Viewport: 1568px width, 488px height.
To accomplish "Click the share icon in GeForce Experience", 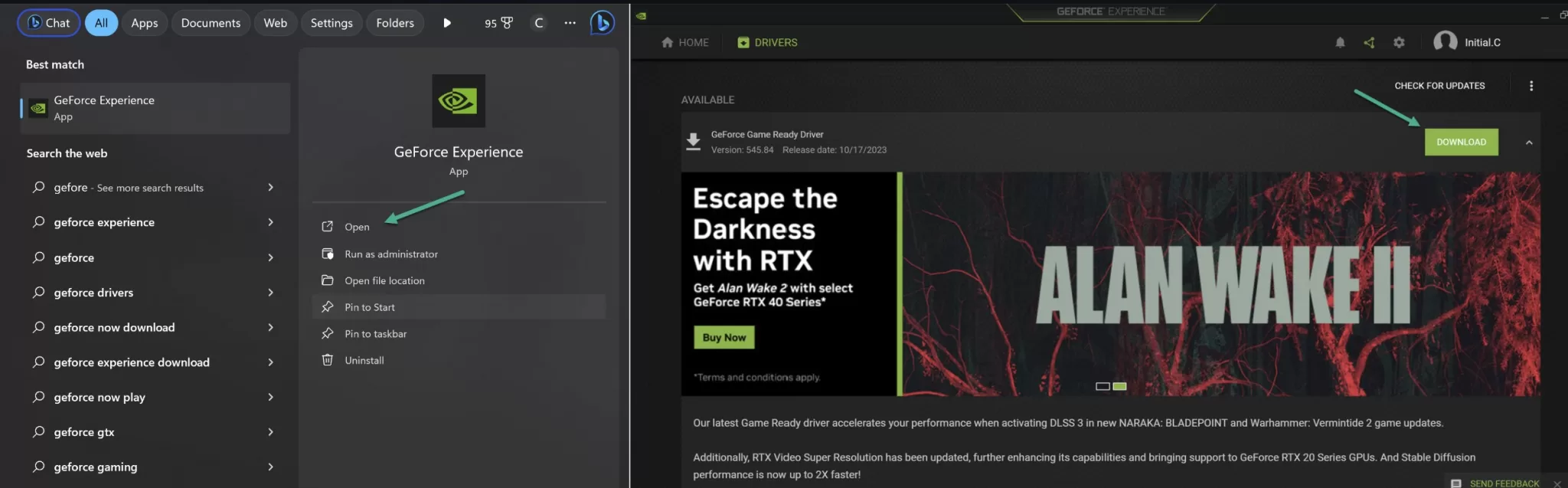I will coord(1369,43).
